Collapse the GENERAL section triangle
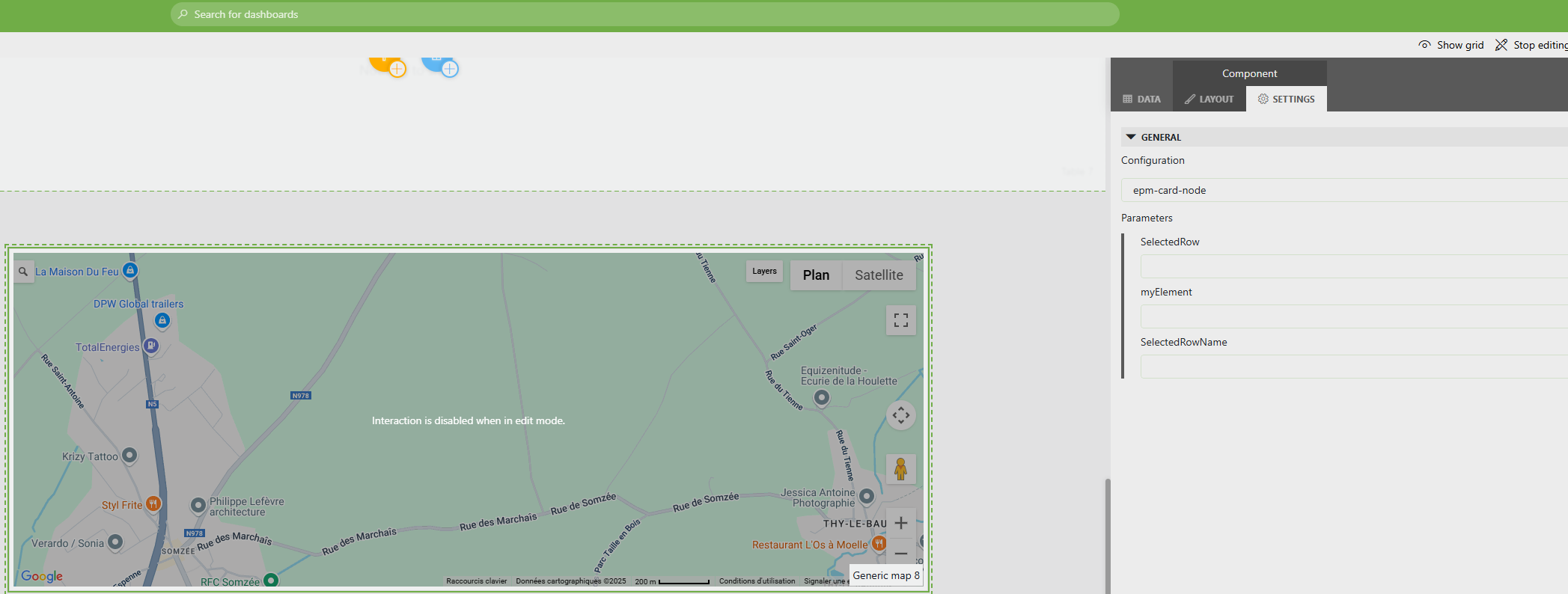The image size is (1568, 594). tap(1131, 137)
